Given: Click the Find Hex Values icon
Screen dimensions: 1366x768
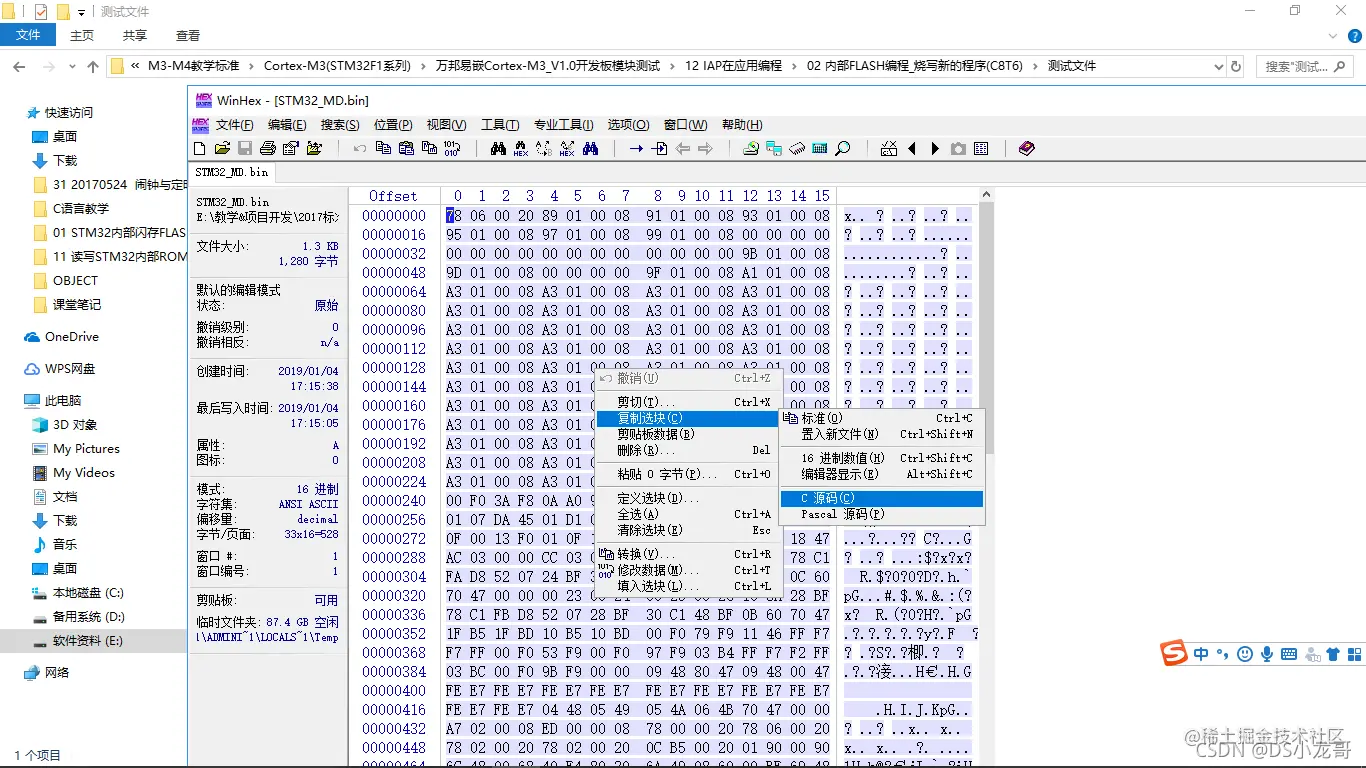Looking at the screenshot, I should point(521,148).
